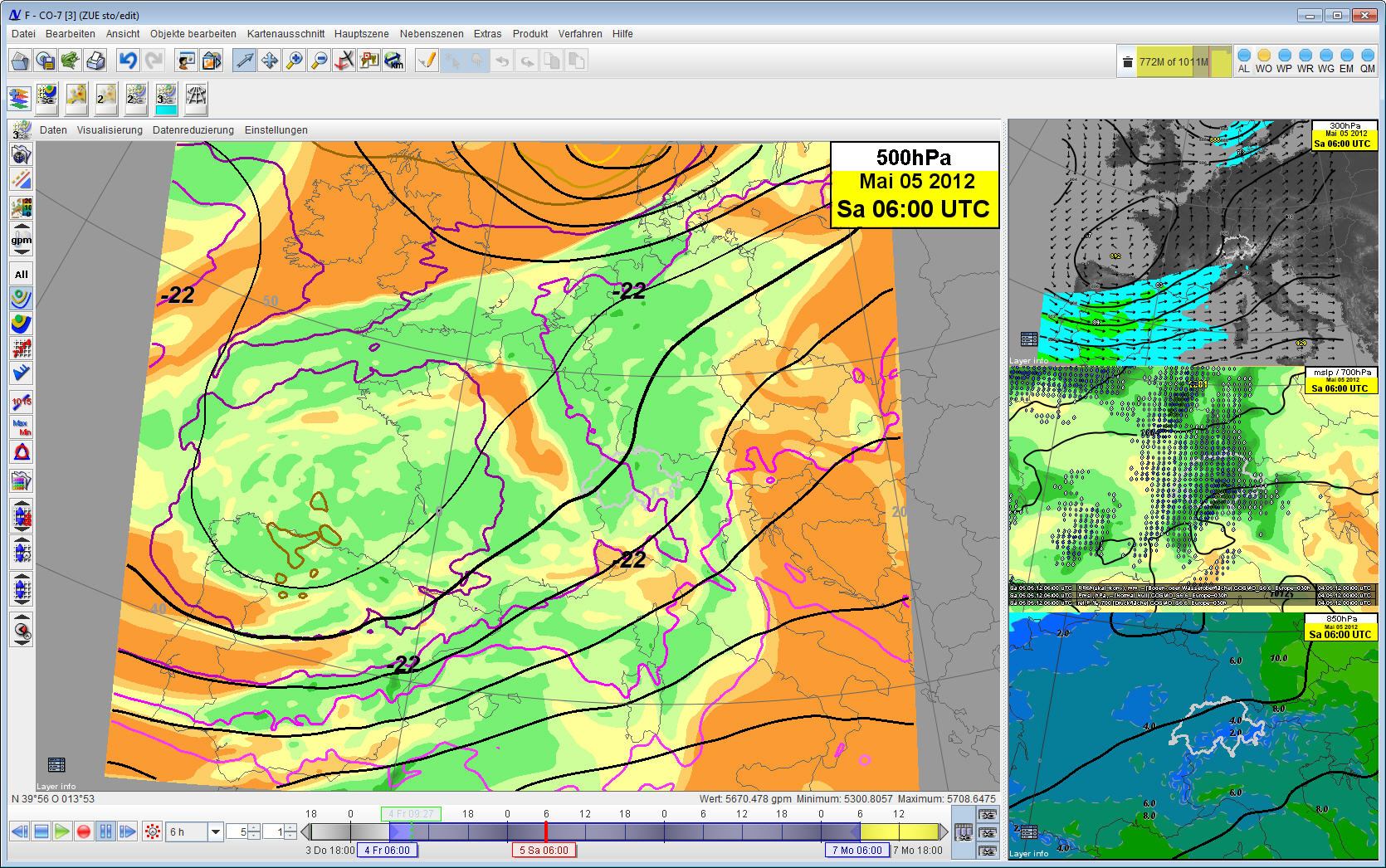The width and height of the screenshot is (1386, 868).
Task: Click the garbage collection trash icon
Action: click(1127, 62)
